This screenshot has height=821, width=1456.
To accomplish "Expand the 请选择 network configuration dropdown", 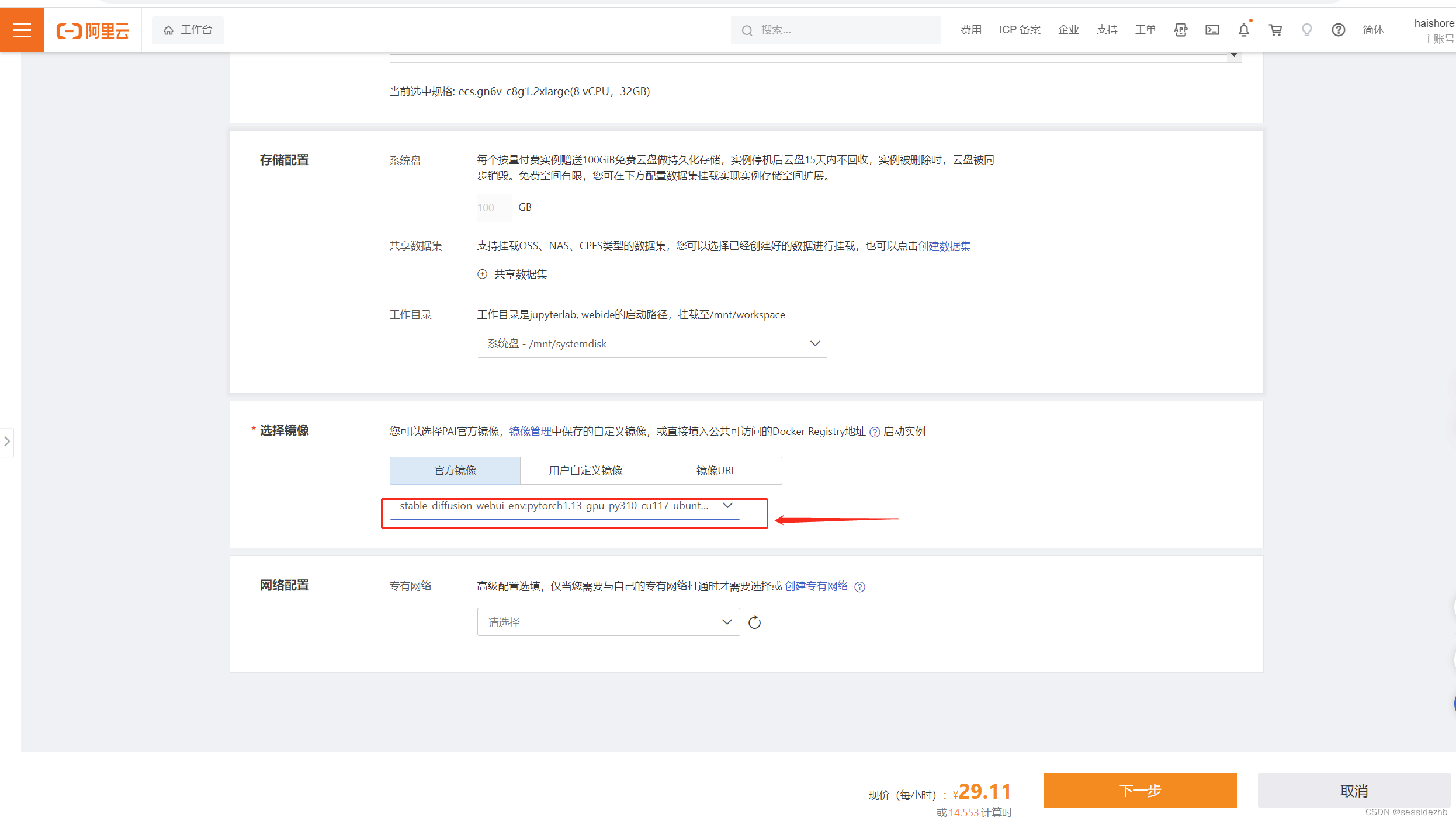I will (x=609, y=621).
